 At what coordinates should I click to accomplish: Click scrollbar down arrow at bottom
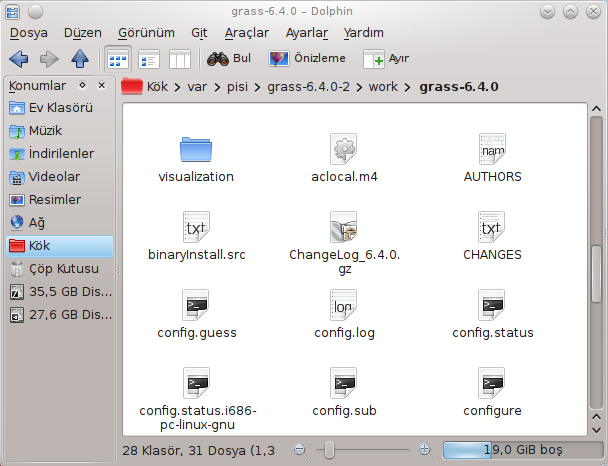(596, 430)
